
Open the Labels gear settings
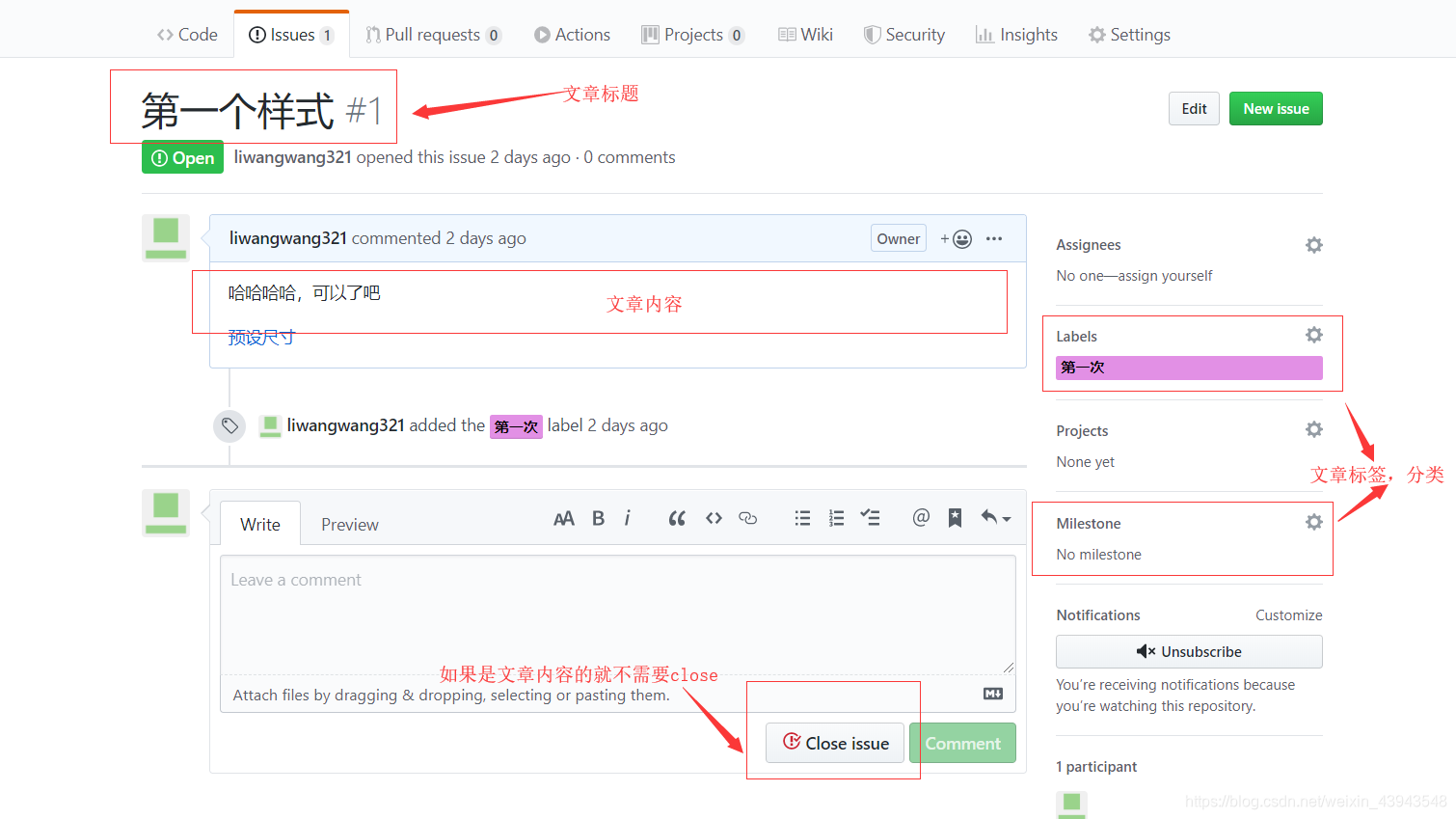point(1314,335)
